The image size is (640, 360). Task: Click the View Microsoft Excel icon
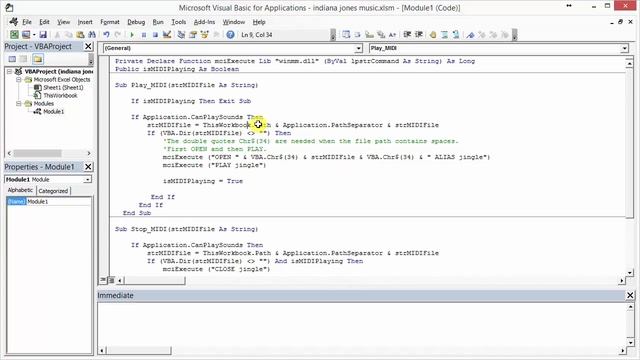click(14, 35)
